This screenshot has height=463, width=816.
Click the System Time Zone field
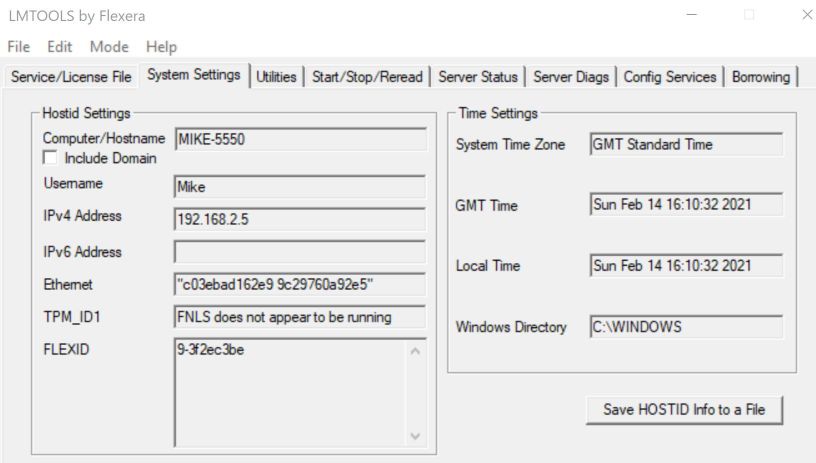686,144
